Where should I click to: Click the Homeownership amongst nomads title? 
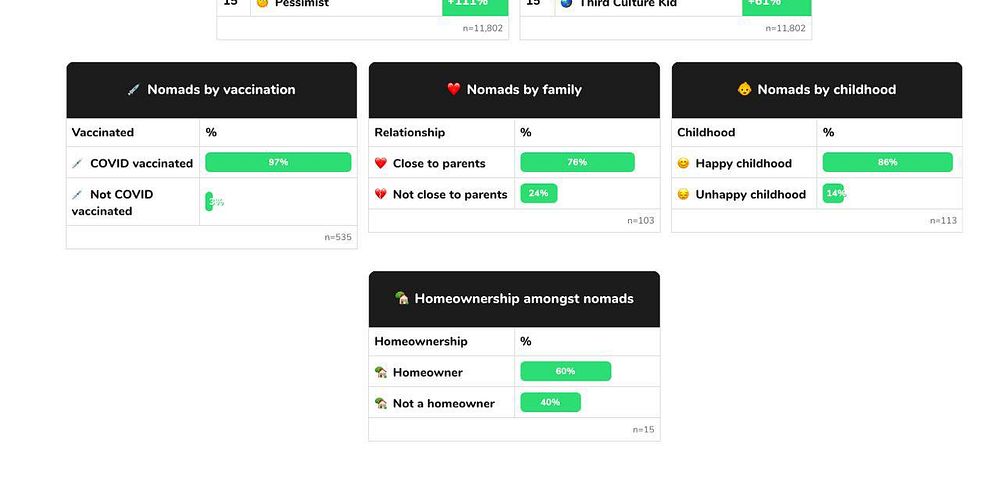pyautogui.click(x=524, y=298)
